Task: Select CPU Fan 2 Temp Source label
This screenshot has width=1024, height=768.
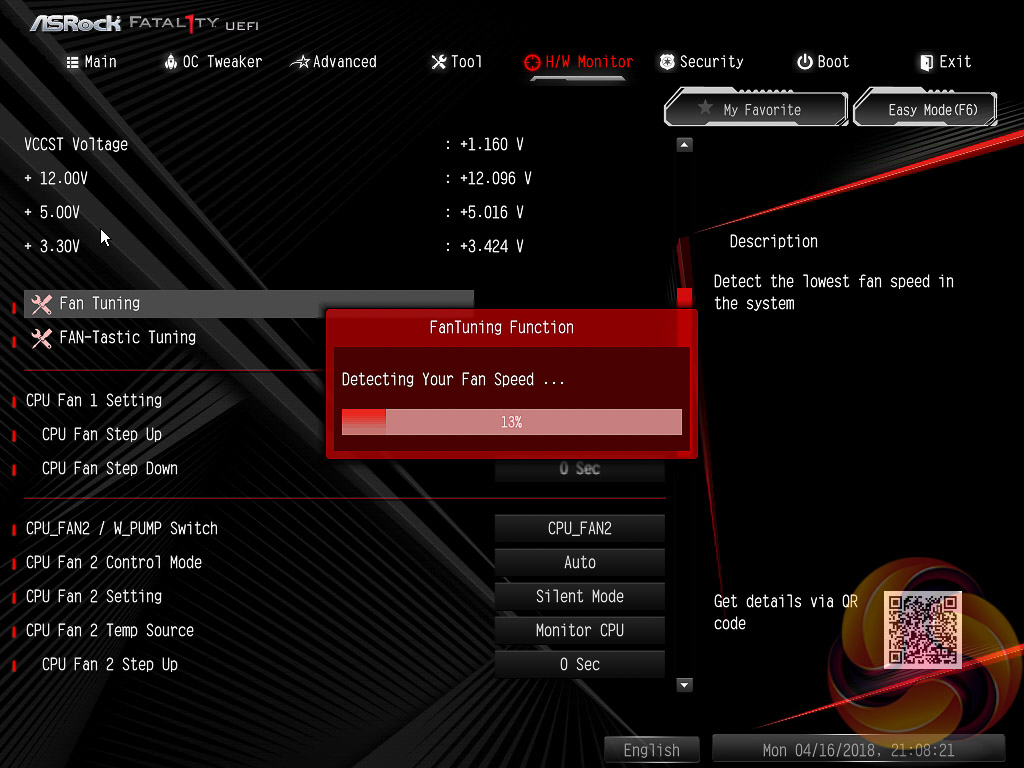Action: [x=110, y=630]
